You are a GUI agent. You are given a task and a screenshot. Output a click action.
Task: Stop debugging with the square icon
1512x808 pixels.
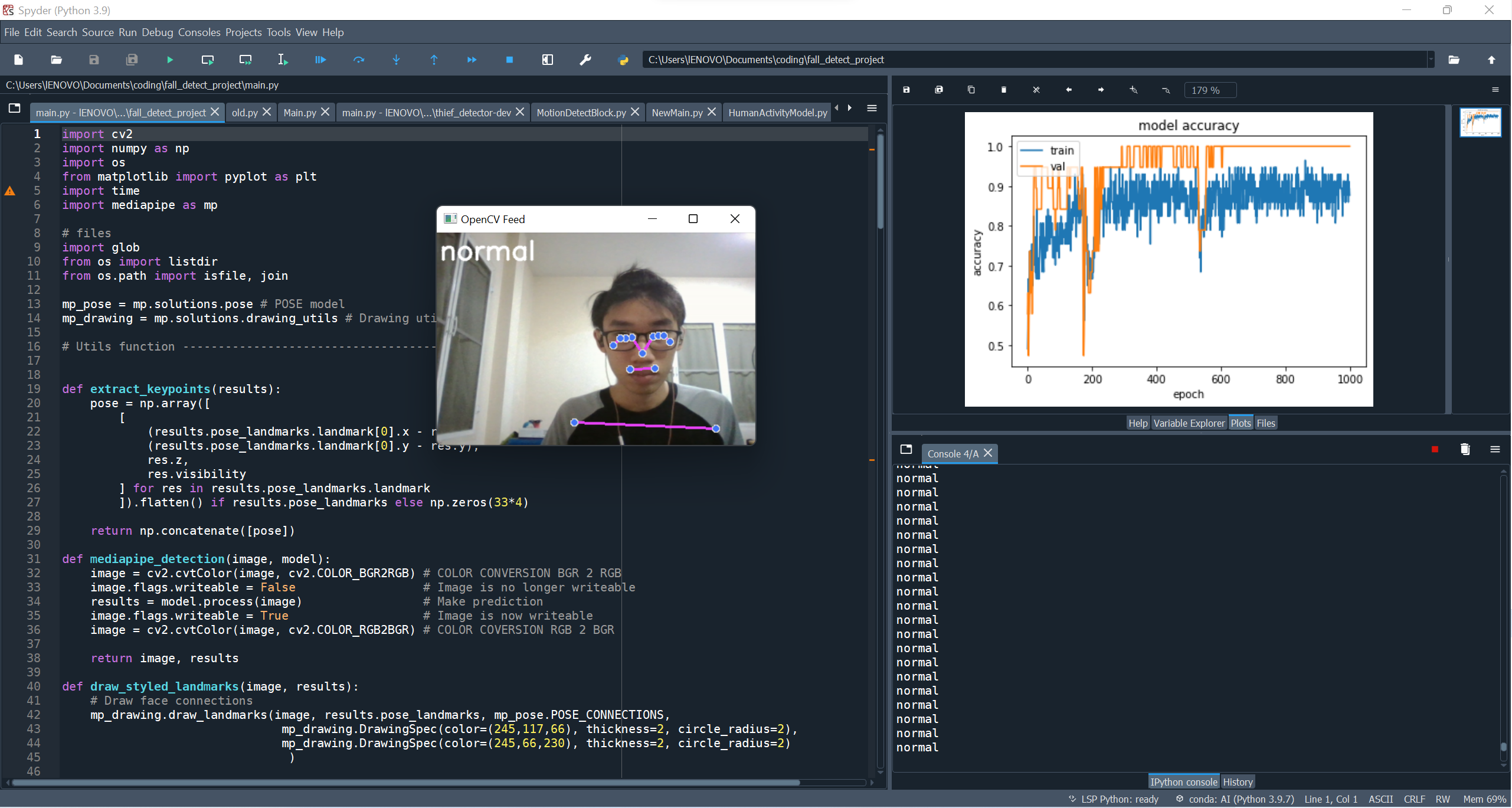pyautogui.click(x=509, y=60)
